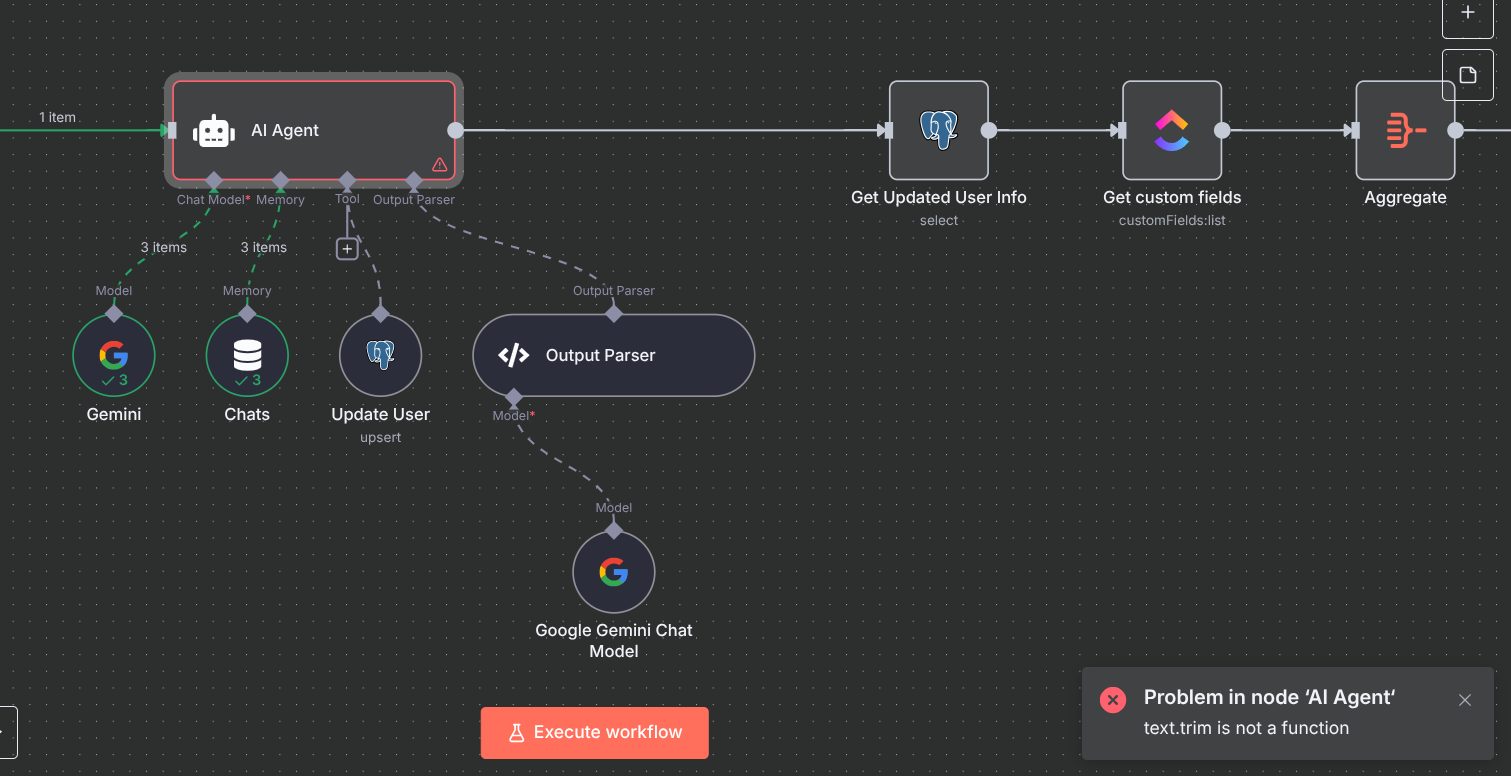Click the Gemini node top Model connector
1511x776 pixels.
click(114, 313)
